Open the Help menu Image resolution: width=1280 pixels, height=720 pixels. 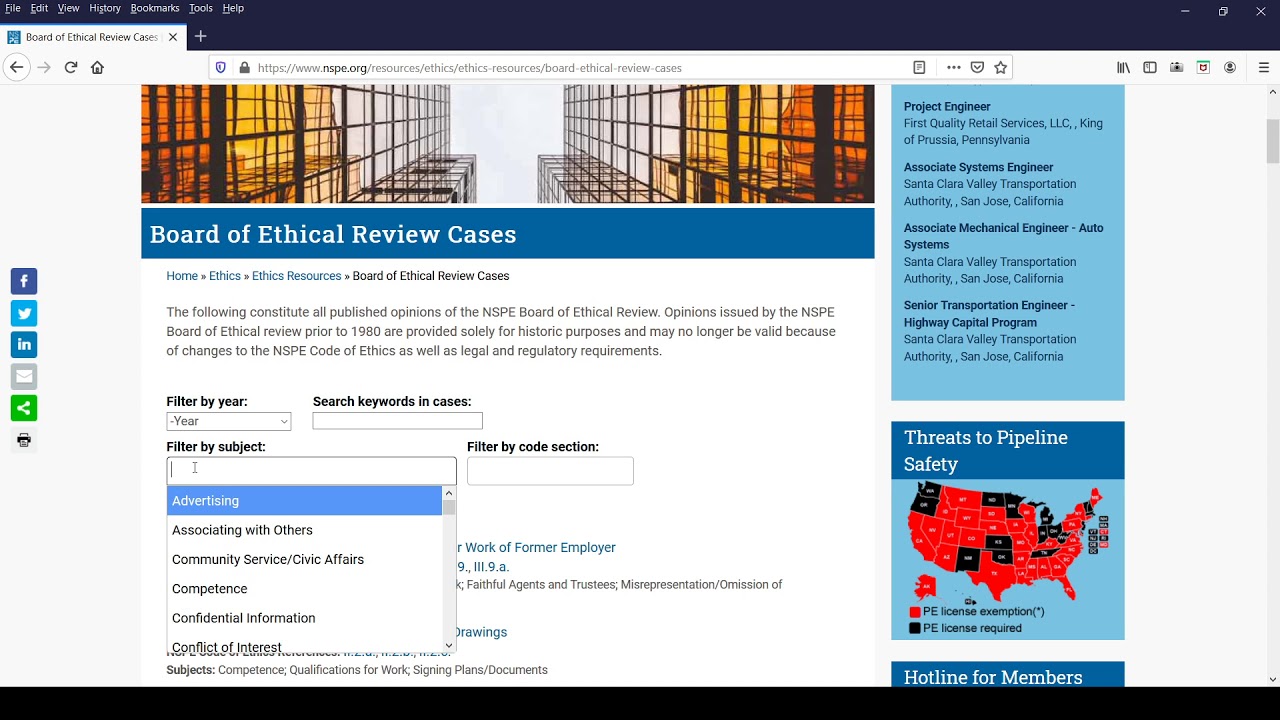[x=233, y=8]
